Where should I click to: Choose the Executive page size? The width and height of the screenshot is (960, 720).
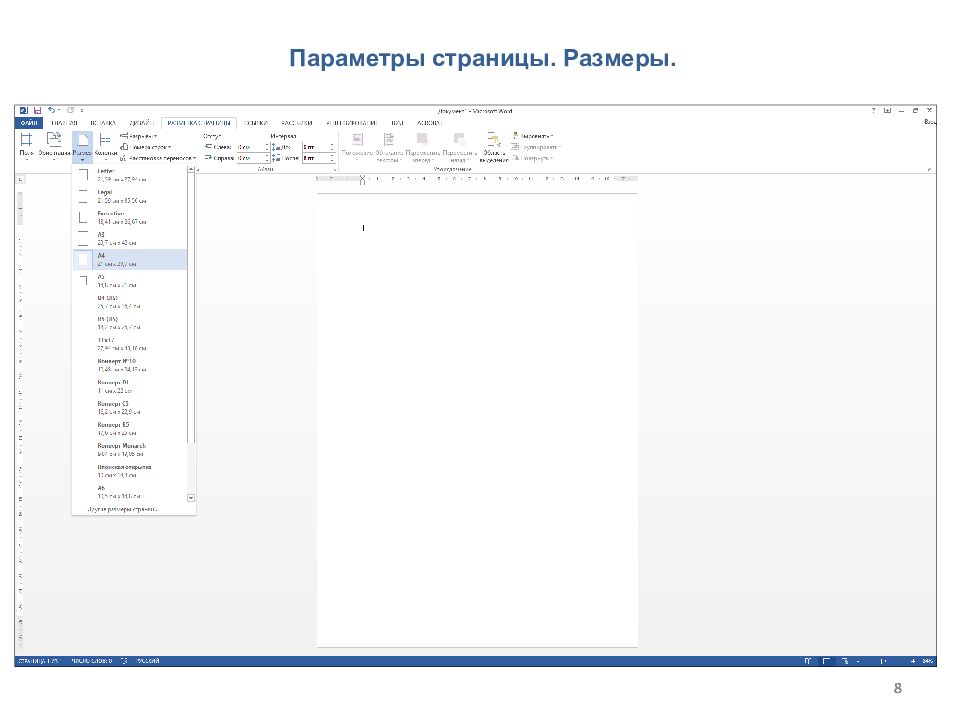130,217
